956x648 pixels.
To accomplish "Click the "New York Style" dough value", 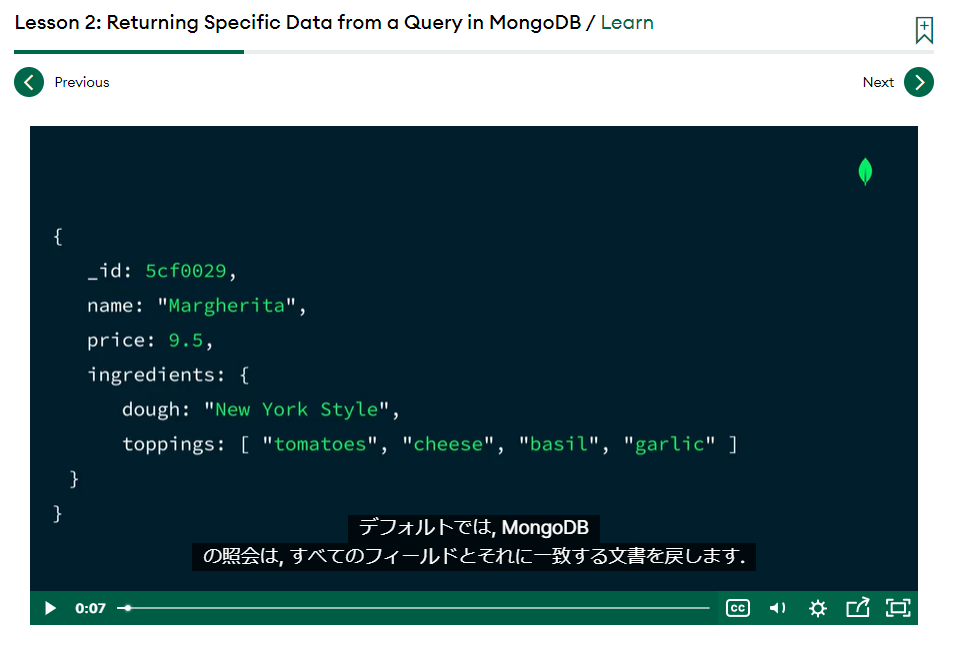I will click(296, 409).
